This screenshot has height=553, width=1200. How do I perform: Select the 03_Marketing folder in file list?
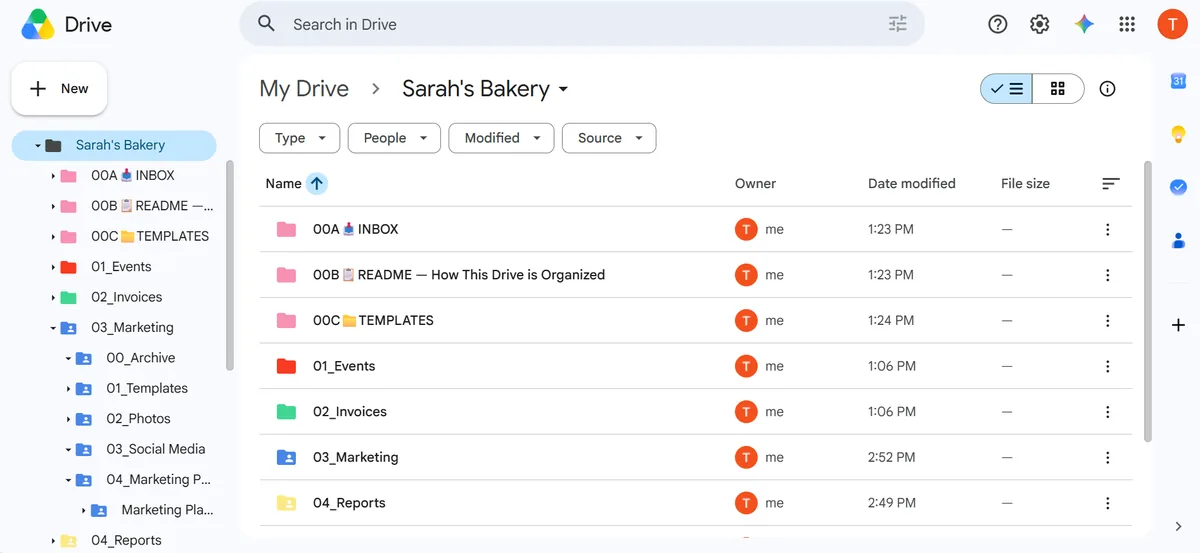[x=698, y=458]
